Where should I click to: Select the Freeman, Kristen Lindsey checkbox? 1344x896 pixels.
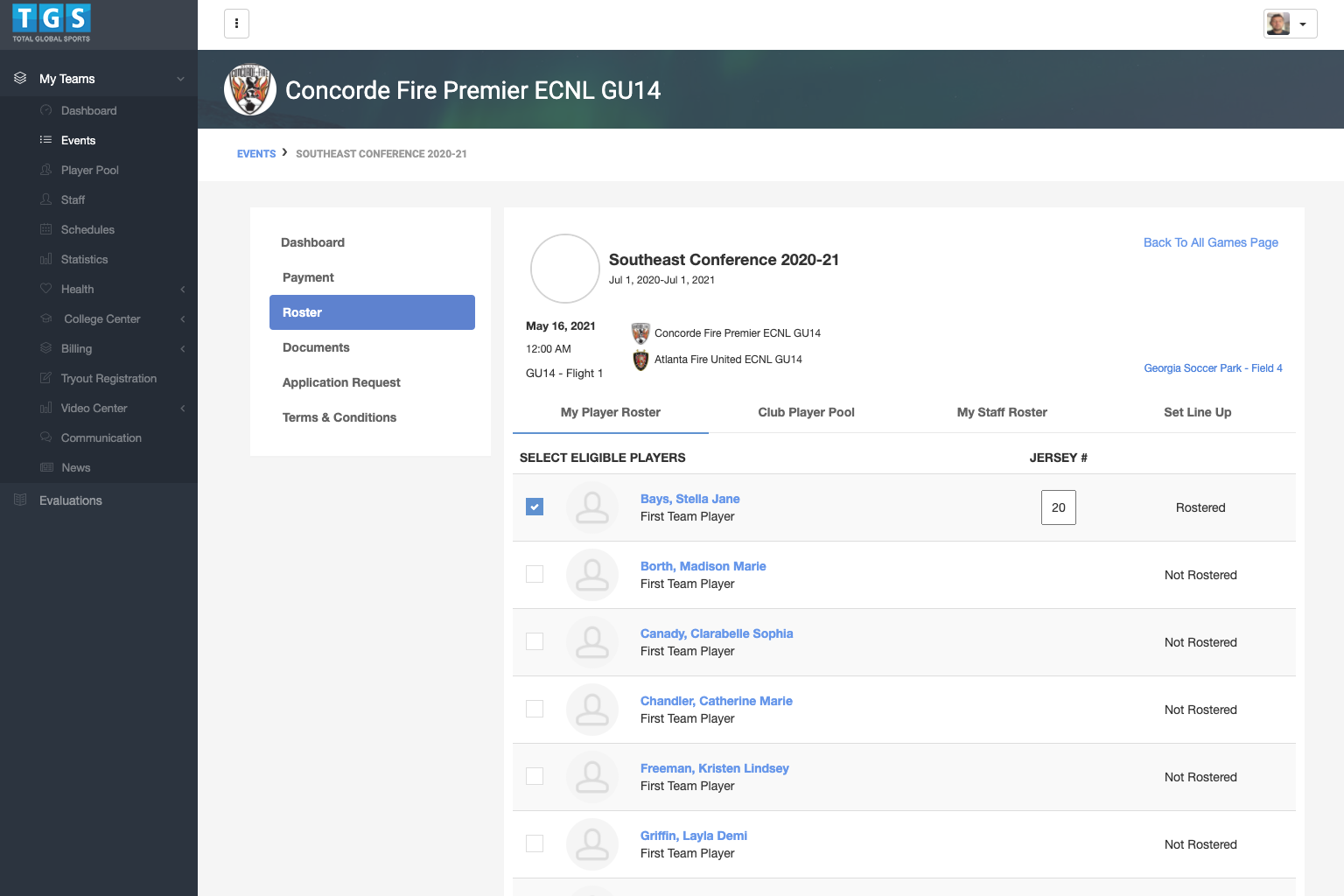[x=535, y=776]
